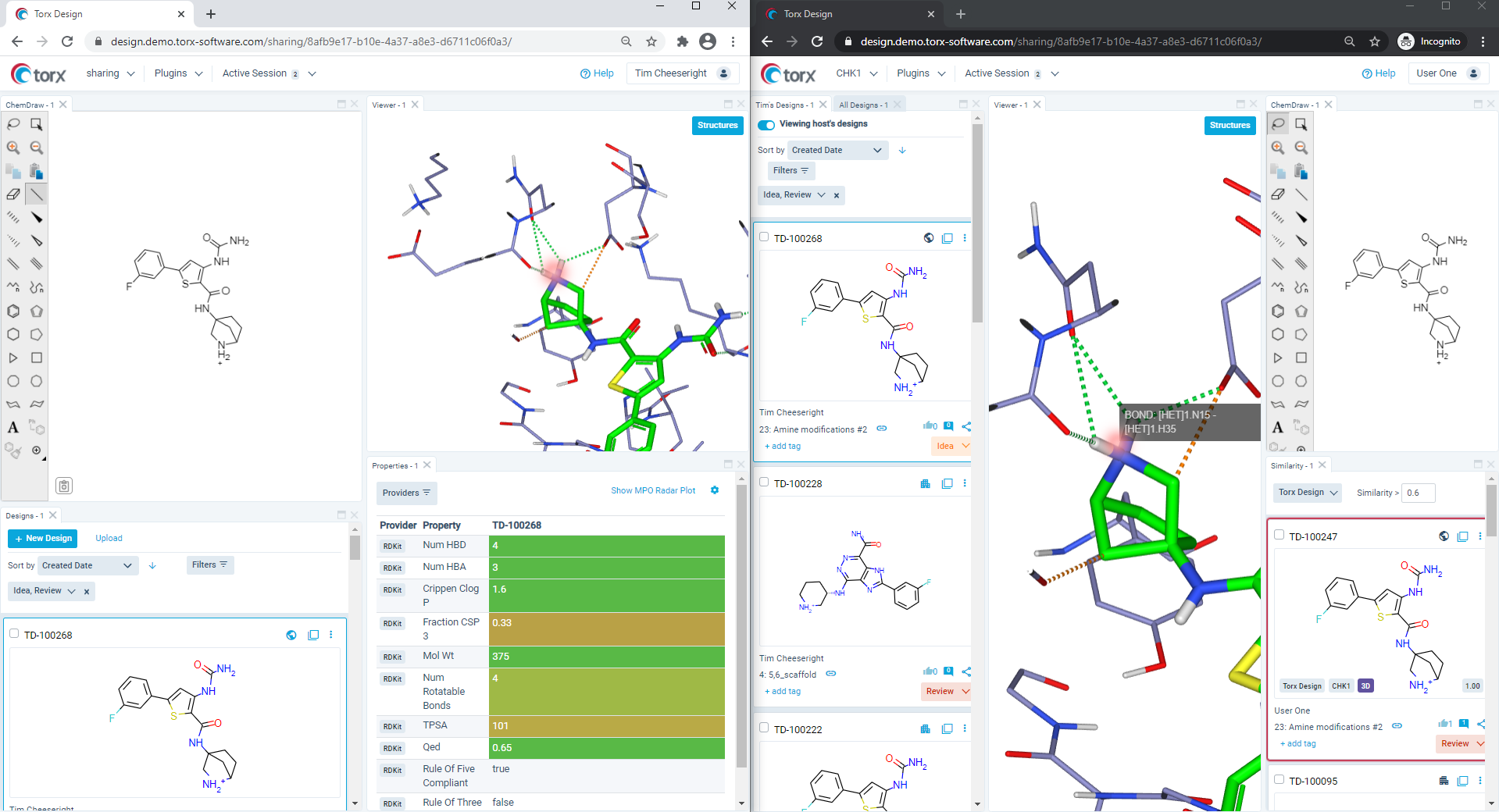Remove the Idea, Review filter in Tim's Designs panel
1499x812 pixels.
(x=837, y=196)
